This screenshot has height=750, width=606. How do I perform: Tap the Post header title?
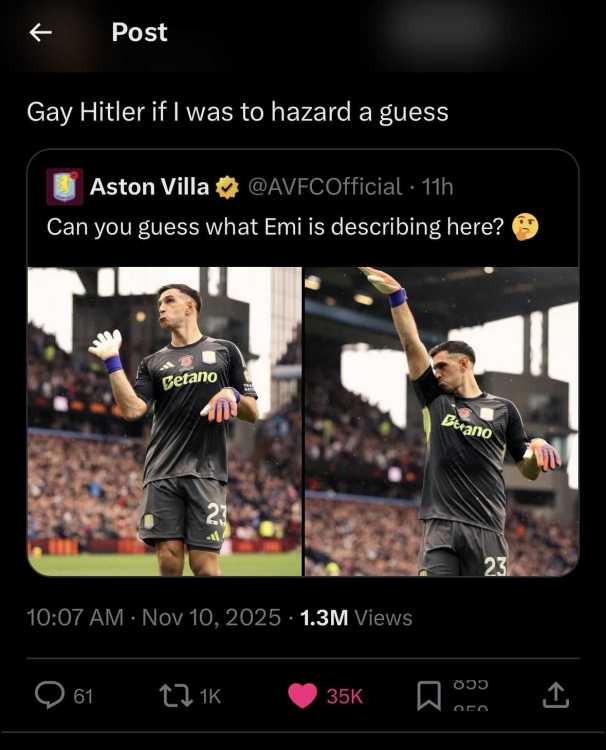[x=139, y=33]
